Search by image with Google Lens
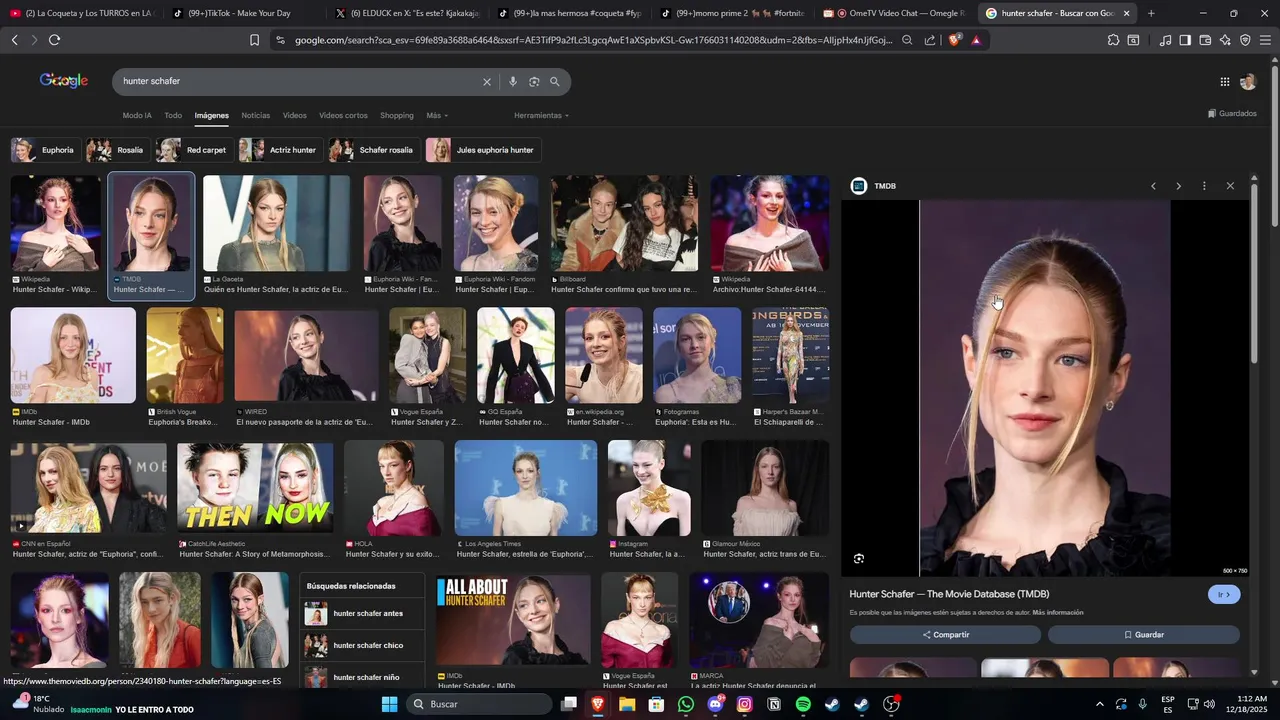 pyautogui.click(x=534, y=82)
